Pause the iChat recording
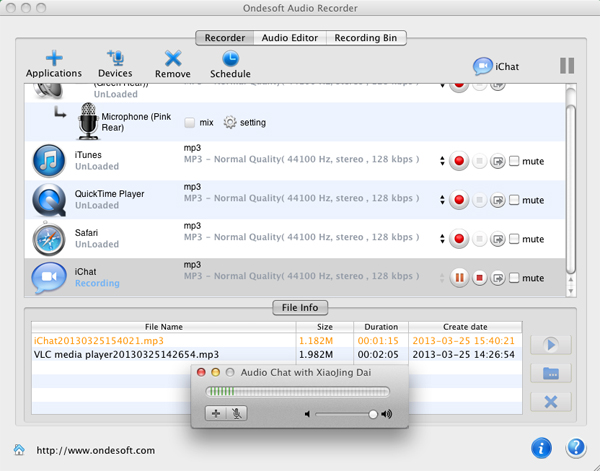 [x=460, y=277]
